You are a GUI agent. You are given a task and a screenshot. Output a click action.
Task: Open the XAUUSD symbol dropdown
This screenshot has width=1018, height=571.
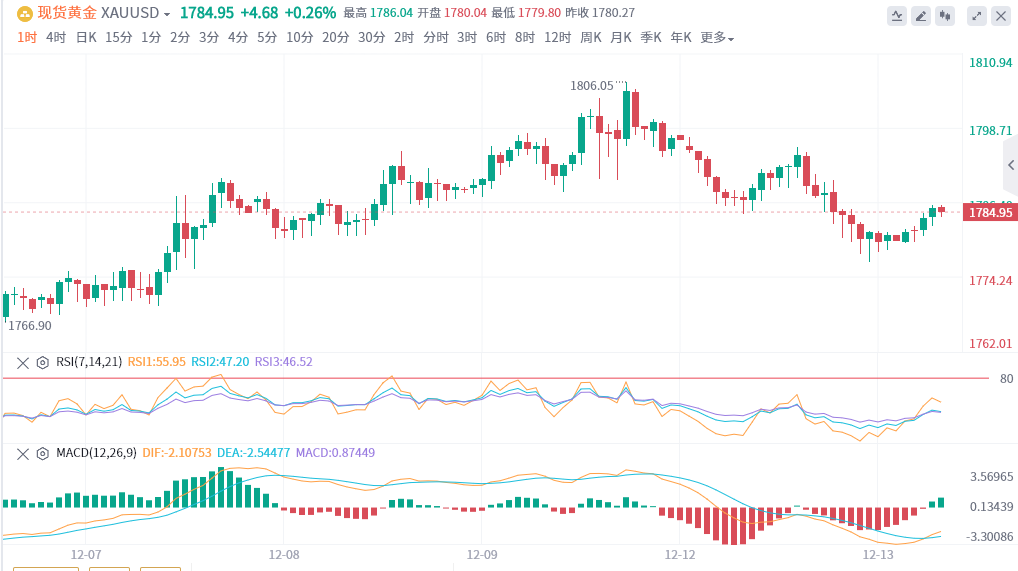point(167,14)
